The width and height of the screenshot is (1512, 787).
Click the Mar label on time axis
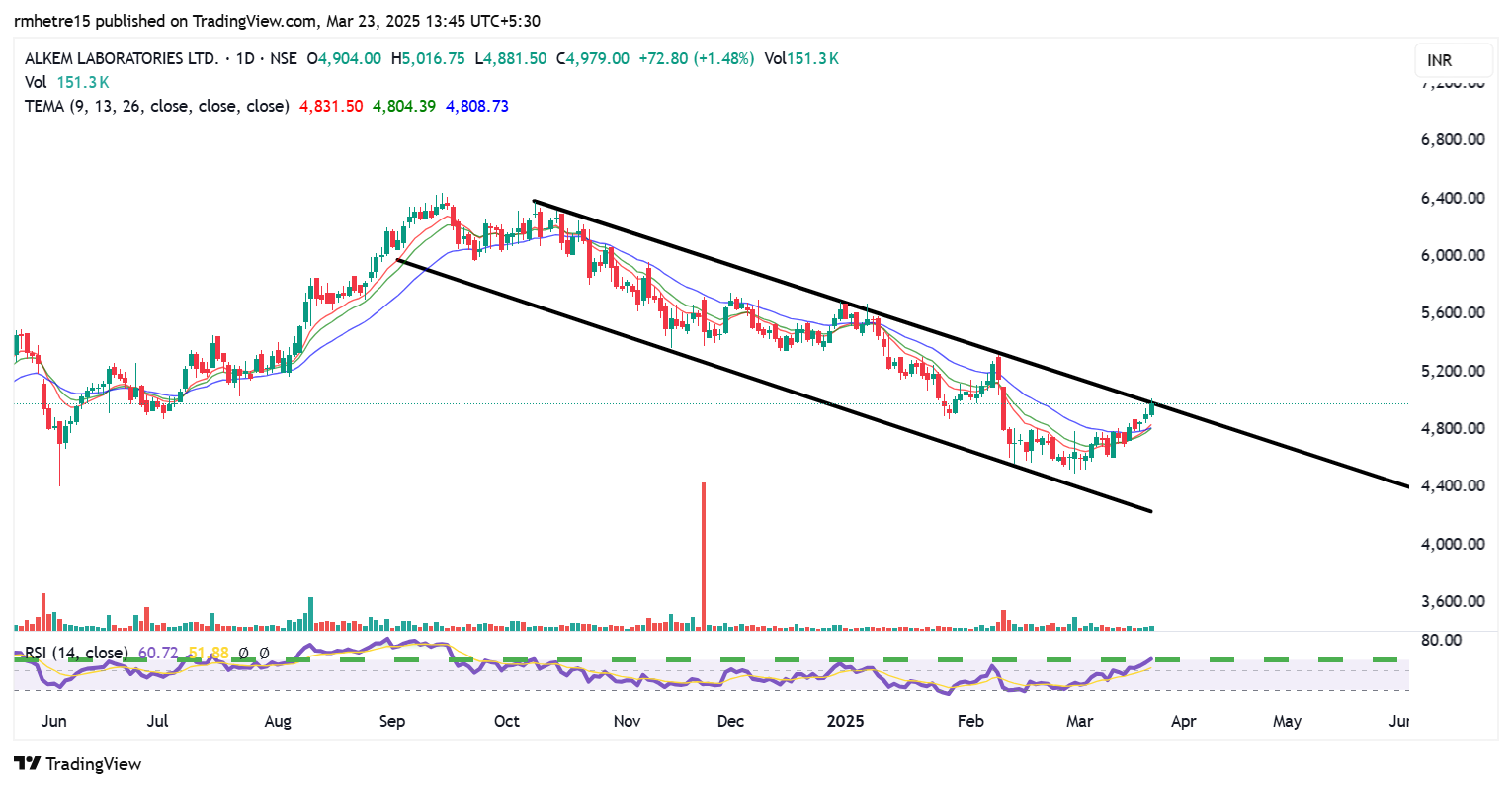pyautogui.click(x=1079, y=721)
